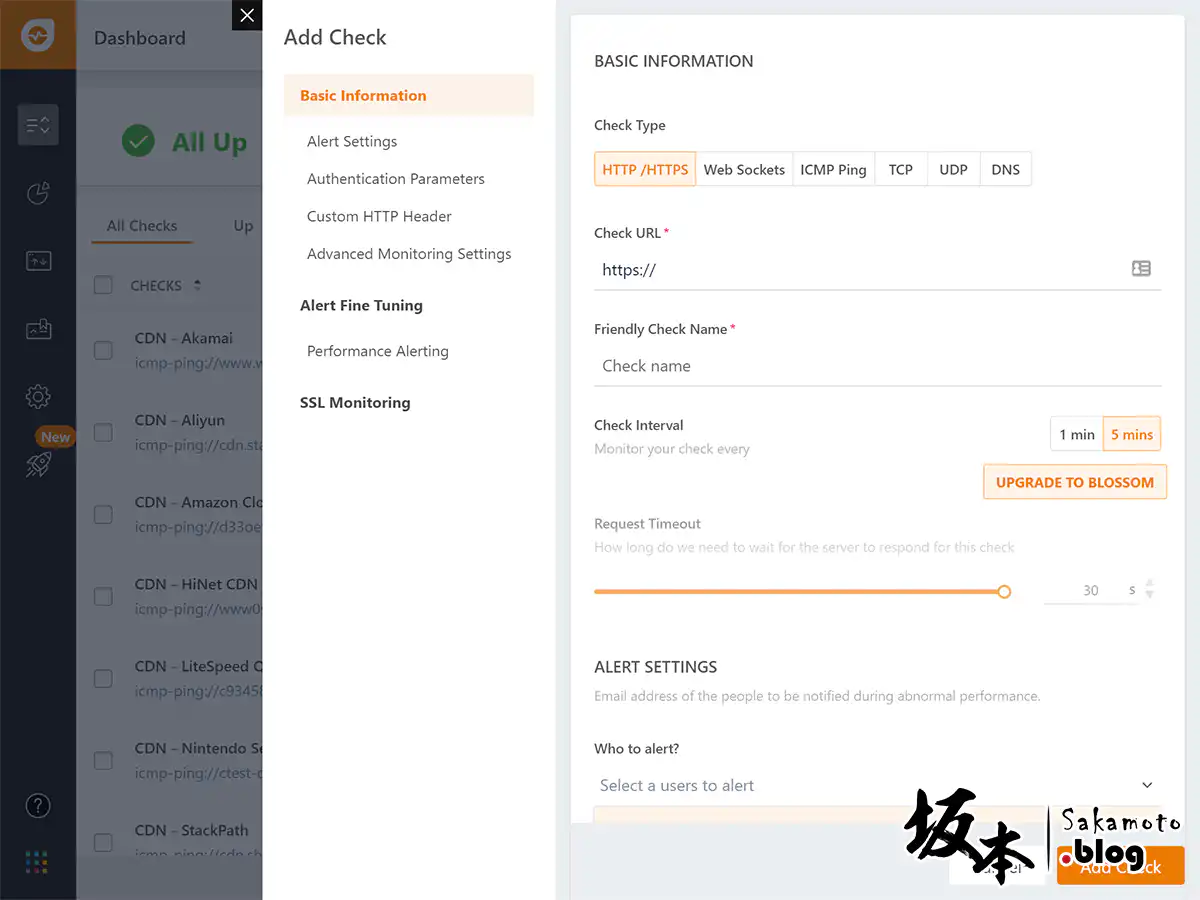This screenshot has width=1200, height=900.
Task: Open the checks list sidebar icon
Action: (x=38, y=125)
